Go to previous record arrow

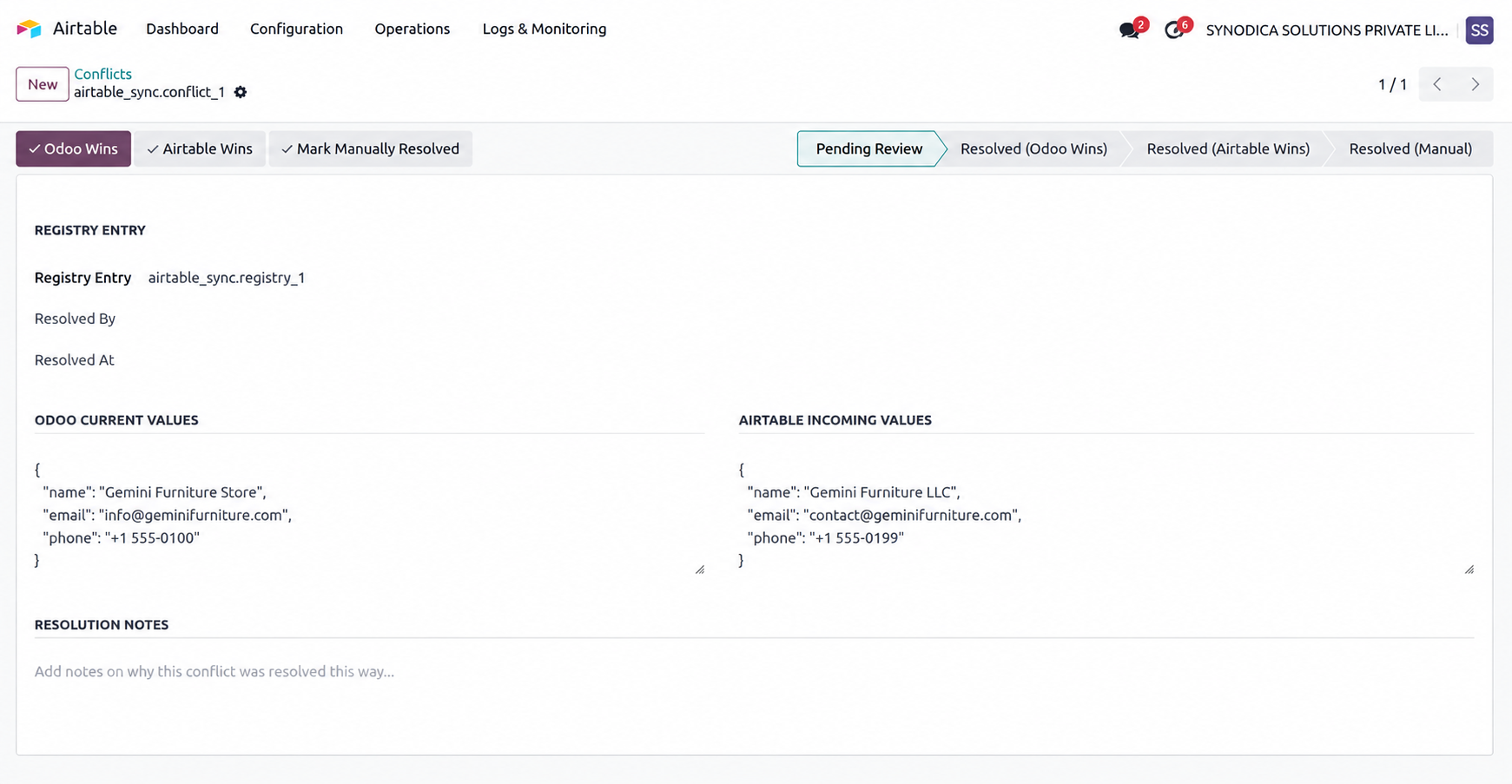point(1437,84)
